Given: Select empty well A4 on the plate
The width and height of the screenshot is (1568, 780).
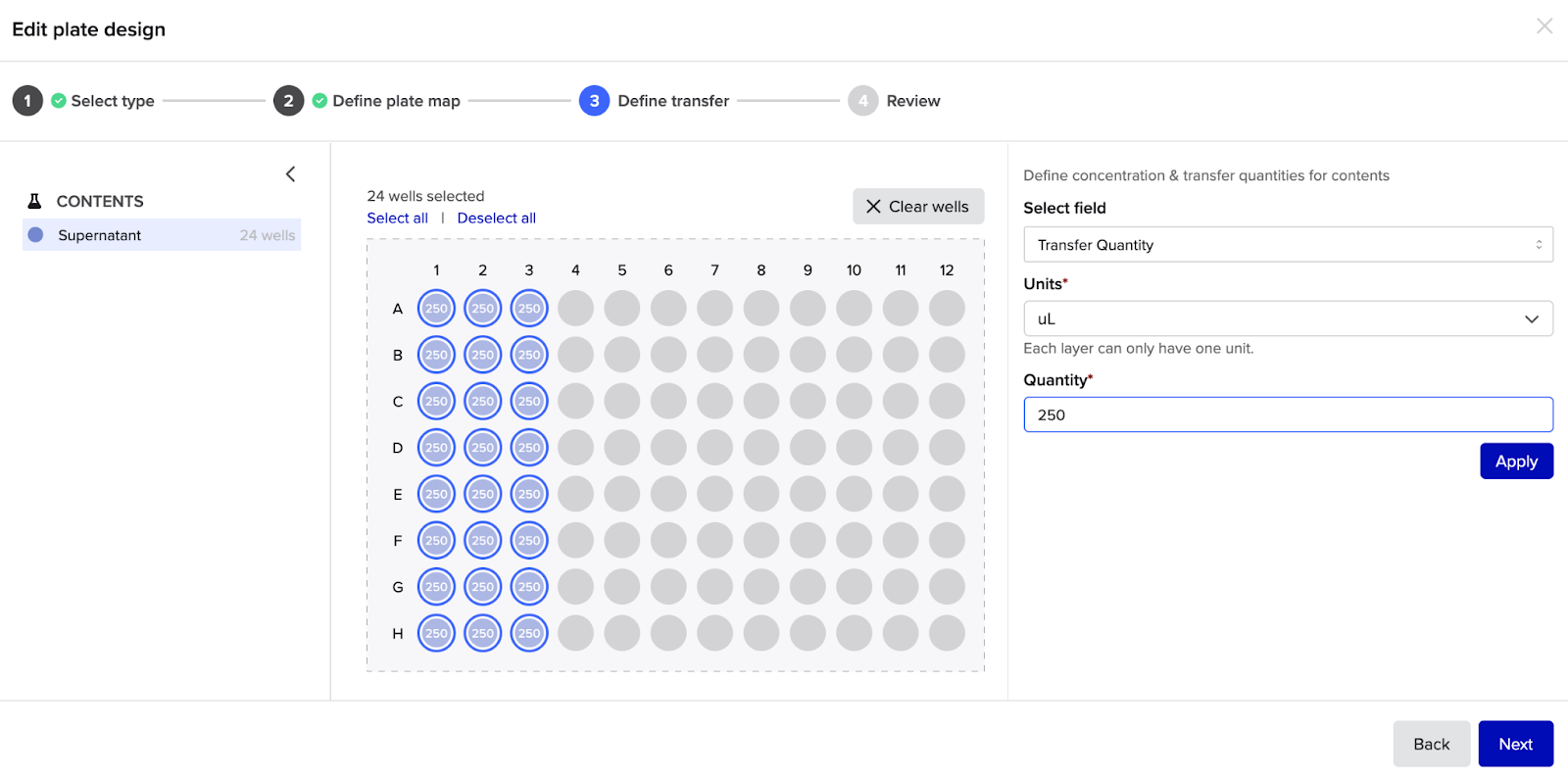Looking at the screenshot, I should (x=575, y=309).
